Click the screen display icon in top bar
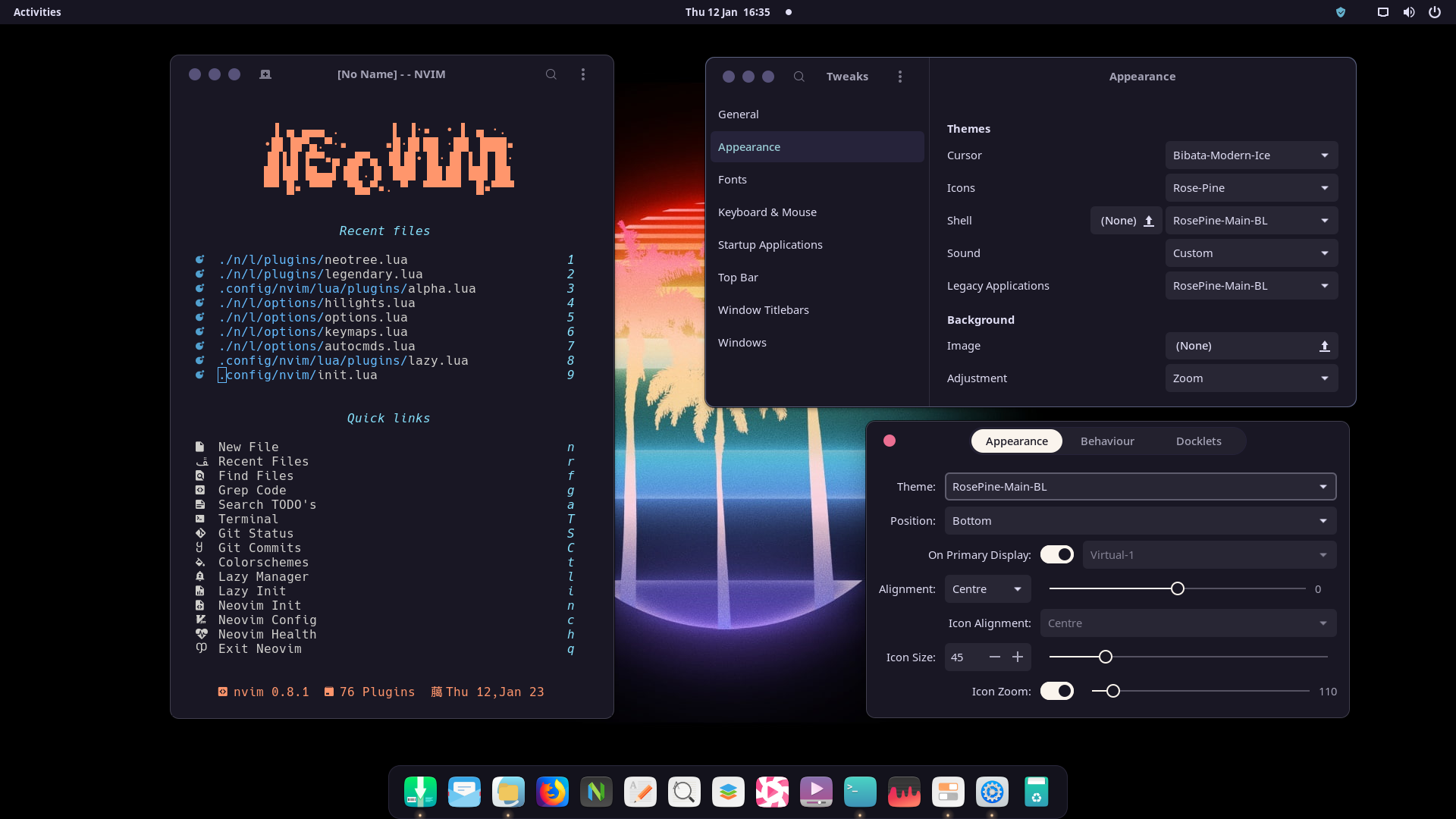 click(1383, 12)
